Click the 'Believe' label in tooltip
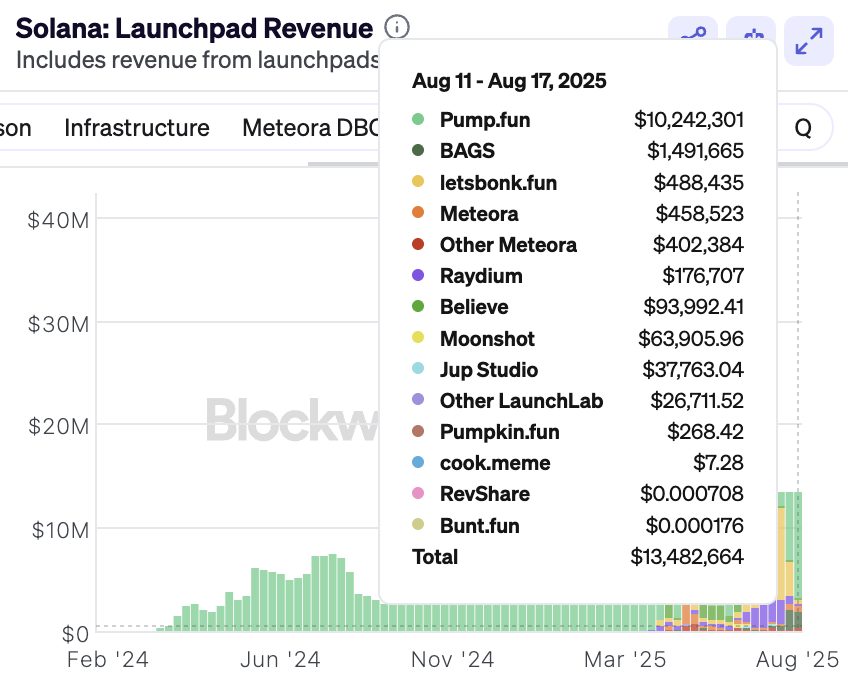The width and height of the screenshot is (848, 682). pyautogui.click(x=474, y=307)
